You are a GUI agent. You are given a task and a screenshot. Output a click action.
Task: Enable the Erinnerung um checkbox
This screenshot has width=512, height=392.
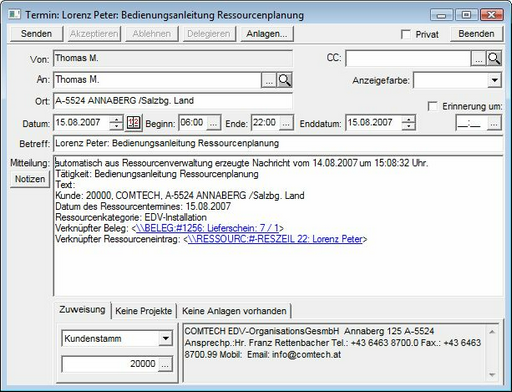[x=433, y=106]
